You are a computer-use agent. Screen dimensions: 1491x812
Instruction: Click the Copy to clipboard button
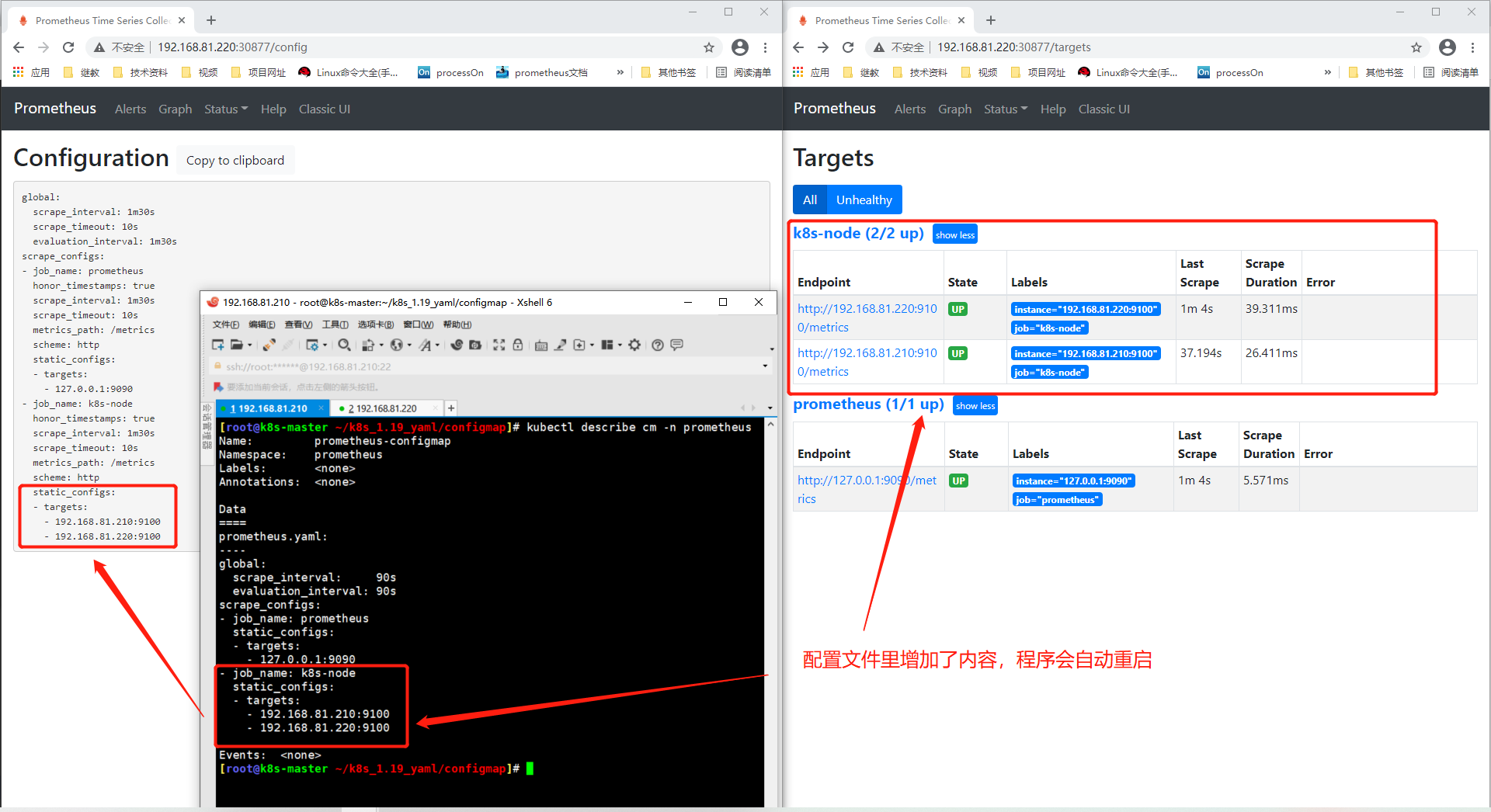235,160
